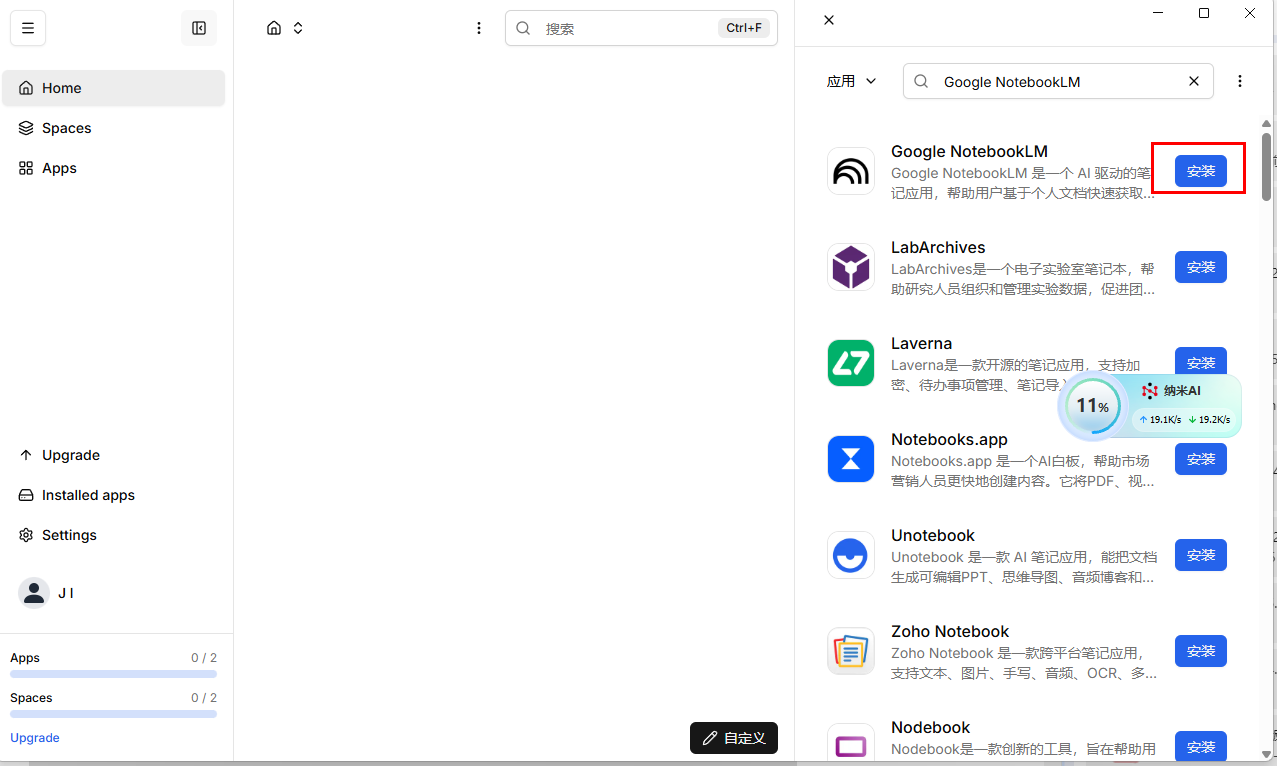Click the catalog list scrollbar thumb
The width and height of the screenshot is (1277, 766).
[1266, 165]
